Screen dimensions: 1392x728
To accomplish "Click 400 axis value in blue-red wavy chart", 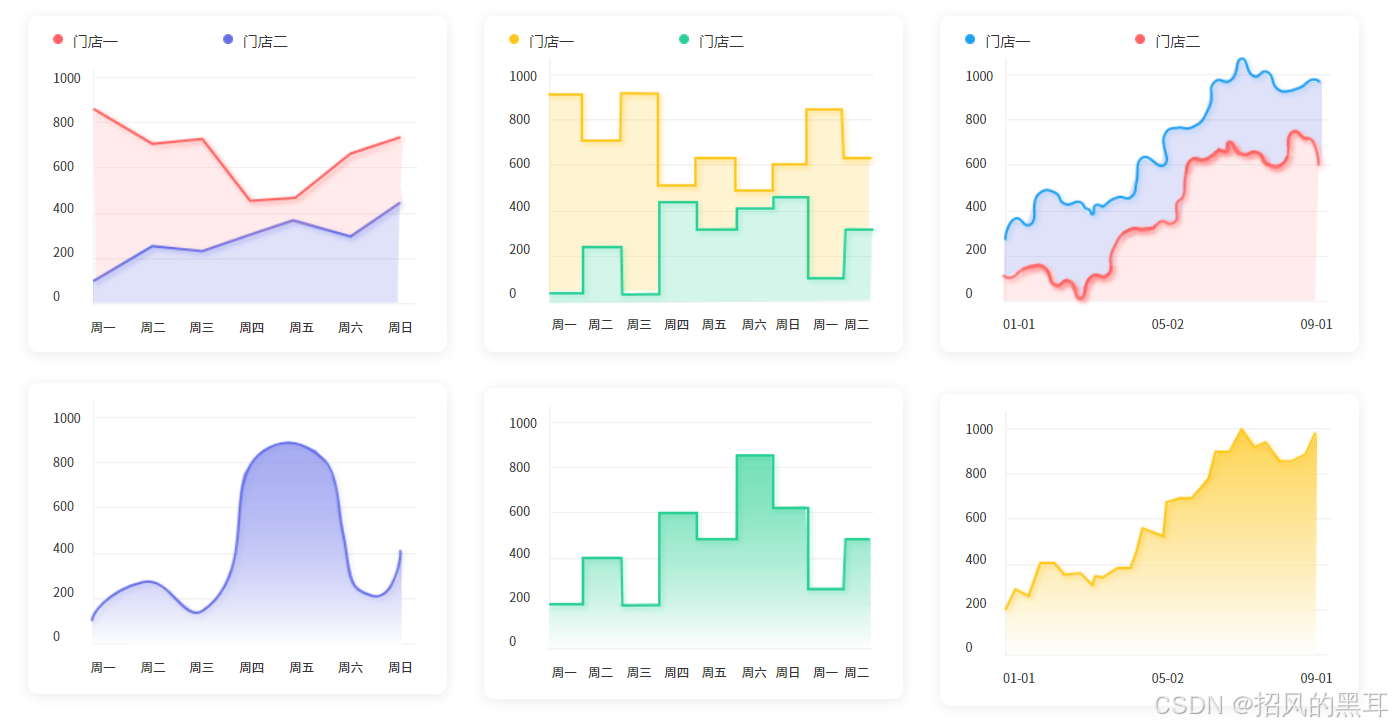I will point(975,206).
